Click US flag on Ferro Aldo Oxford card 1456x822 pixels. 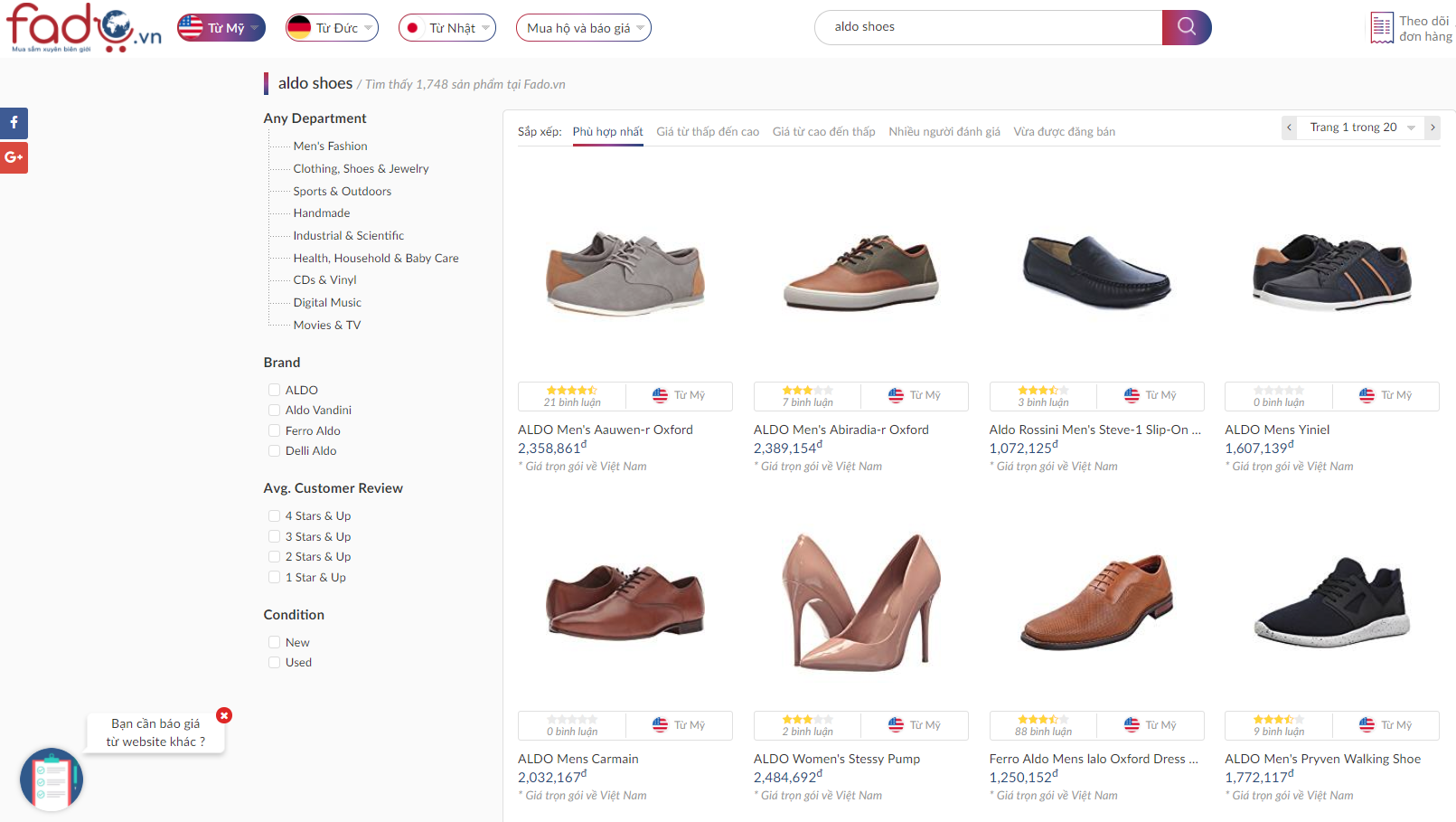tap(1132, 725)
